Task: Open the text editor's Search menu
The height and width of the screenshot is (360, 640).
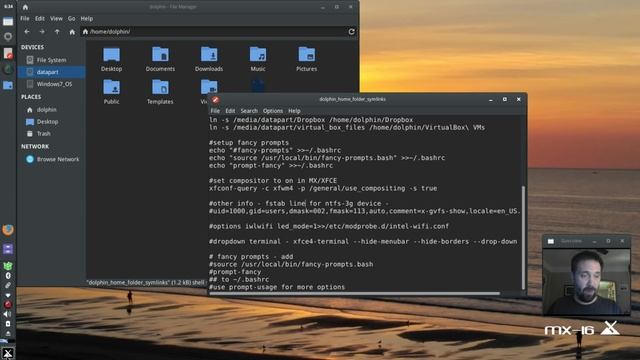Action: click(249, 111)
